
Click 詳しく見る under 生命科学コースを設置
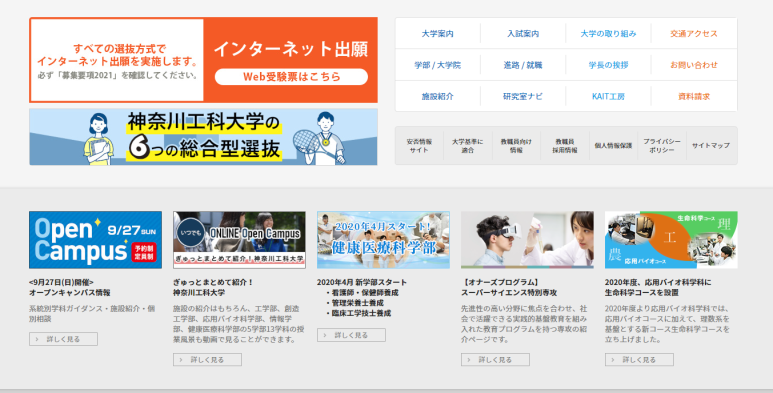639,359
